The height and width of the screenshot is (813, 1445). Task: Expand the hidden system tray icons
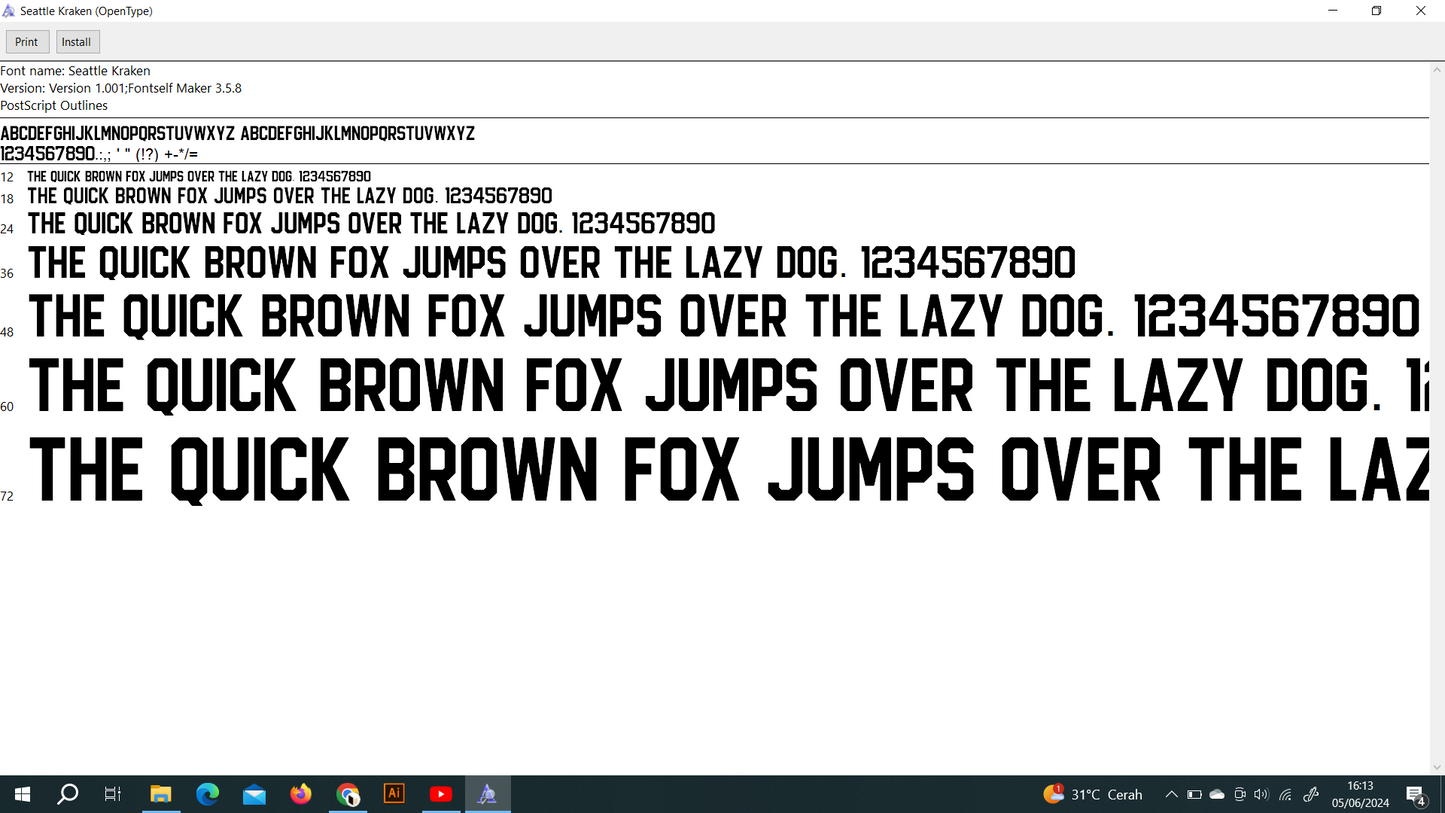tap(1171, 795)
